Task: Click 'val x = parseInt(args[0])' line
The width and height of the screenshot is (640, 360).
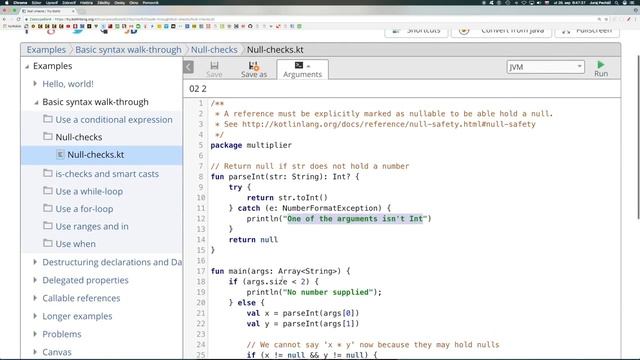Action: coord(303,313)
